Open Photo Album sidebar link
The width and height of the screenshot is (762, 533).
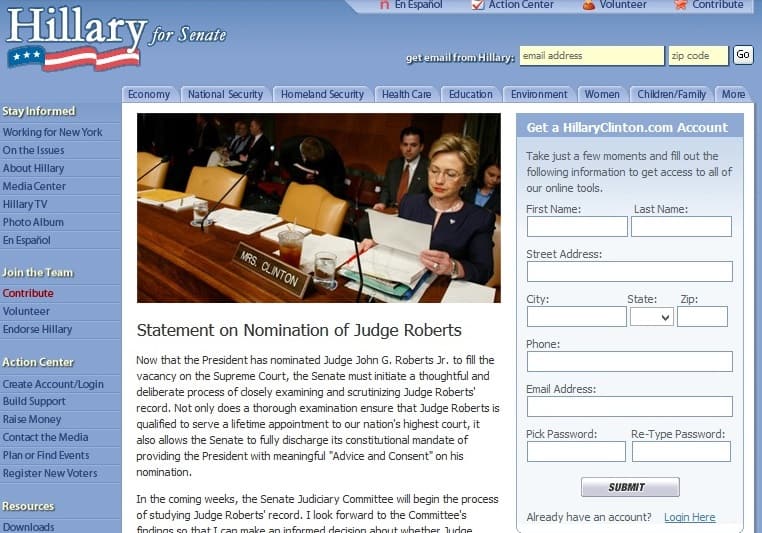(33, 222)
